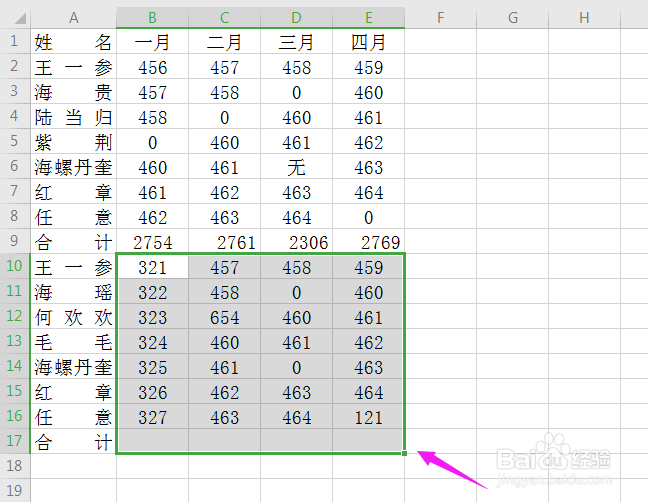Select column E header
The image size is (648, 502).
368,18
